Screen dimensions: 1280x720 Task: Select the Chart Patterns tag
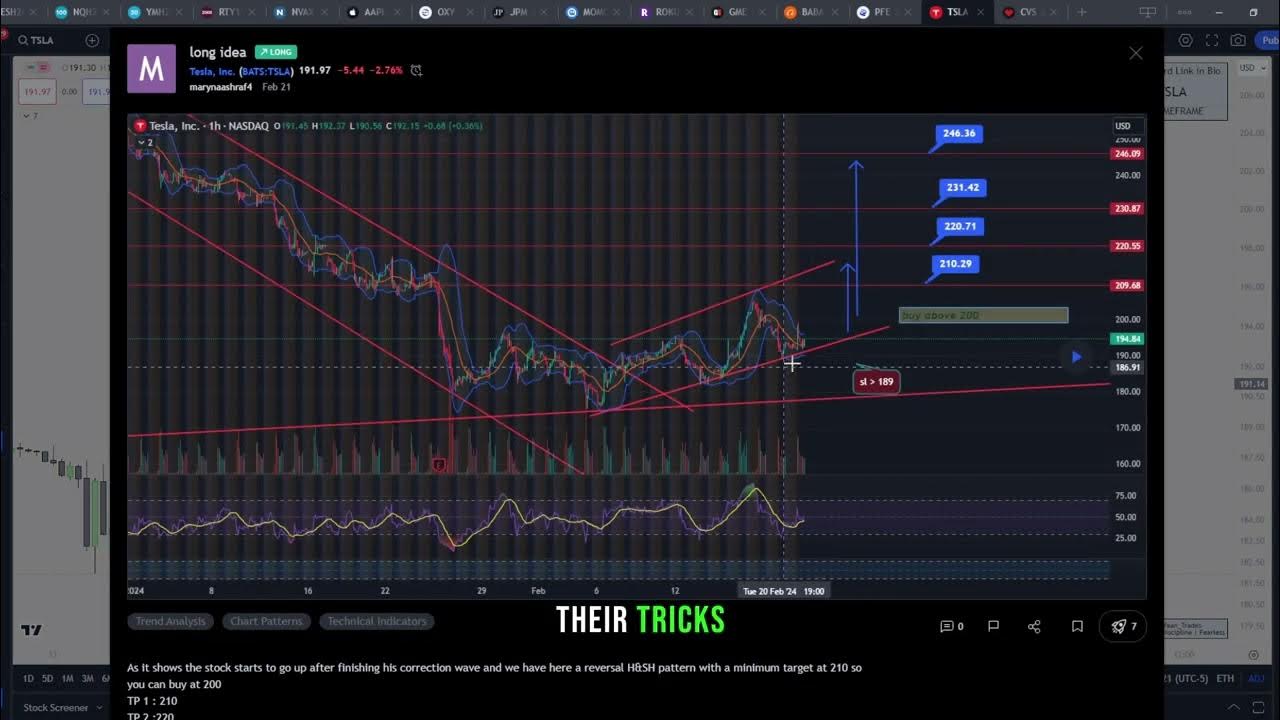266,621
